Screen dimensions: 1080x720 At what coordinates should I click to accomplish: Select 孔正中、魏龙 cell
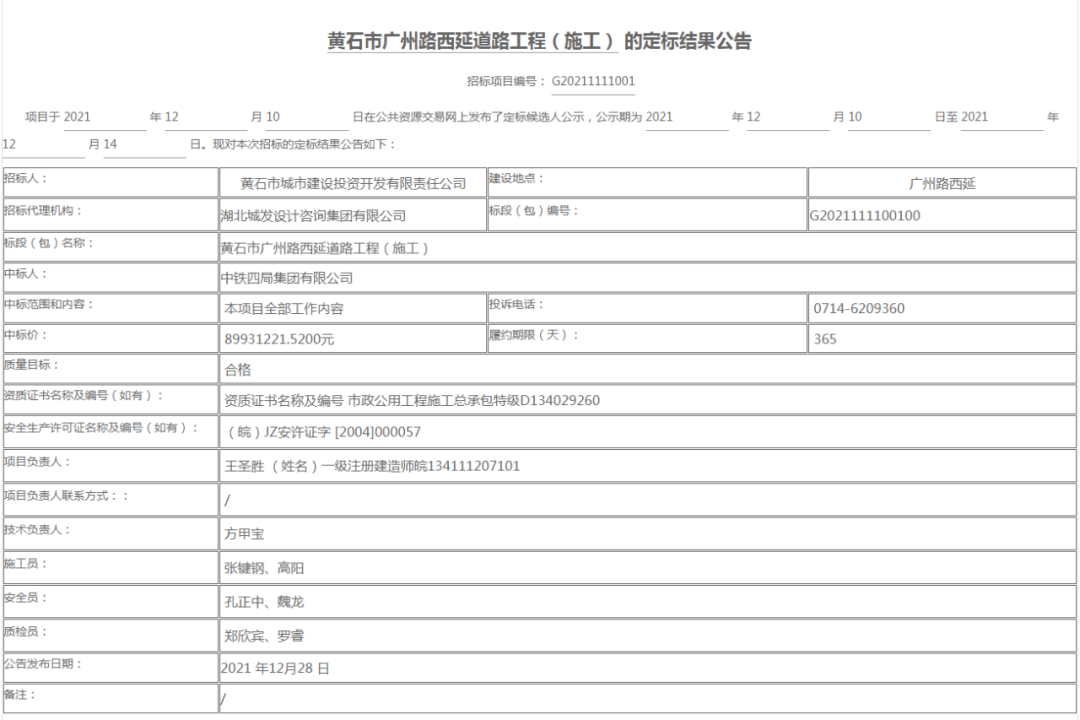[647, 601]
